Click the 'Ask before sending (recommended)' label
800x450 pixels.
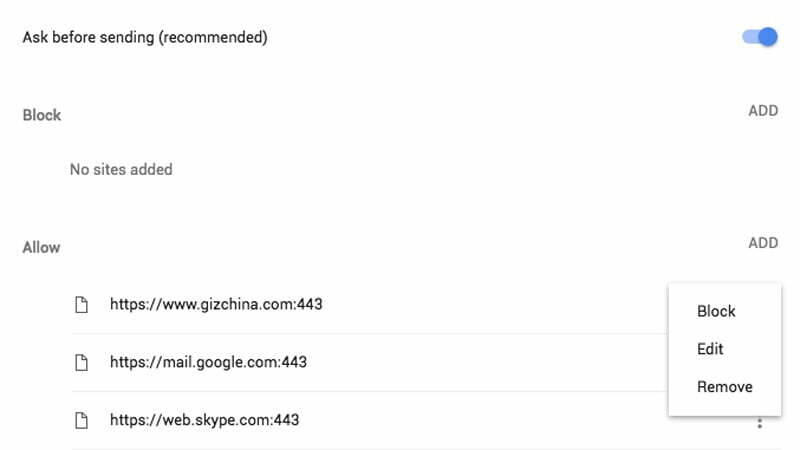tap(145, 38)
